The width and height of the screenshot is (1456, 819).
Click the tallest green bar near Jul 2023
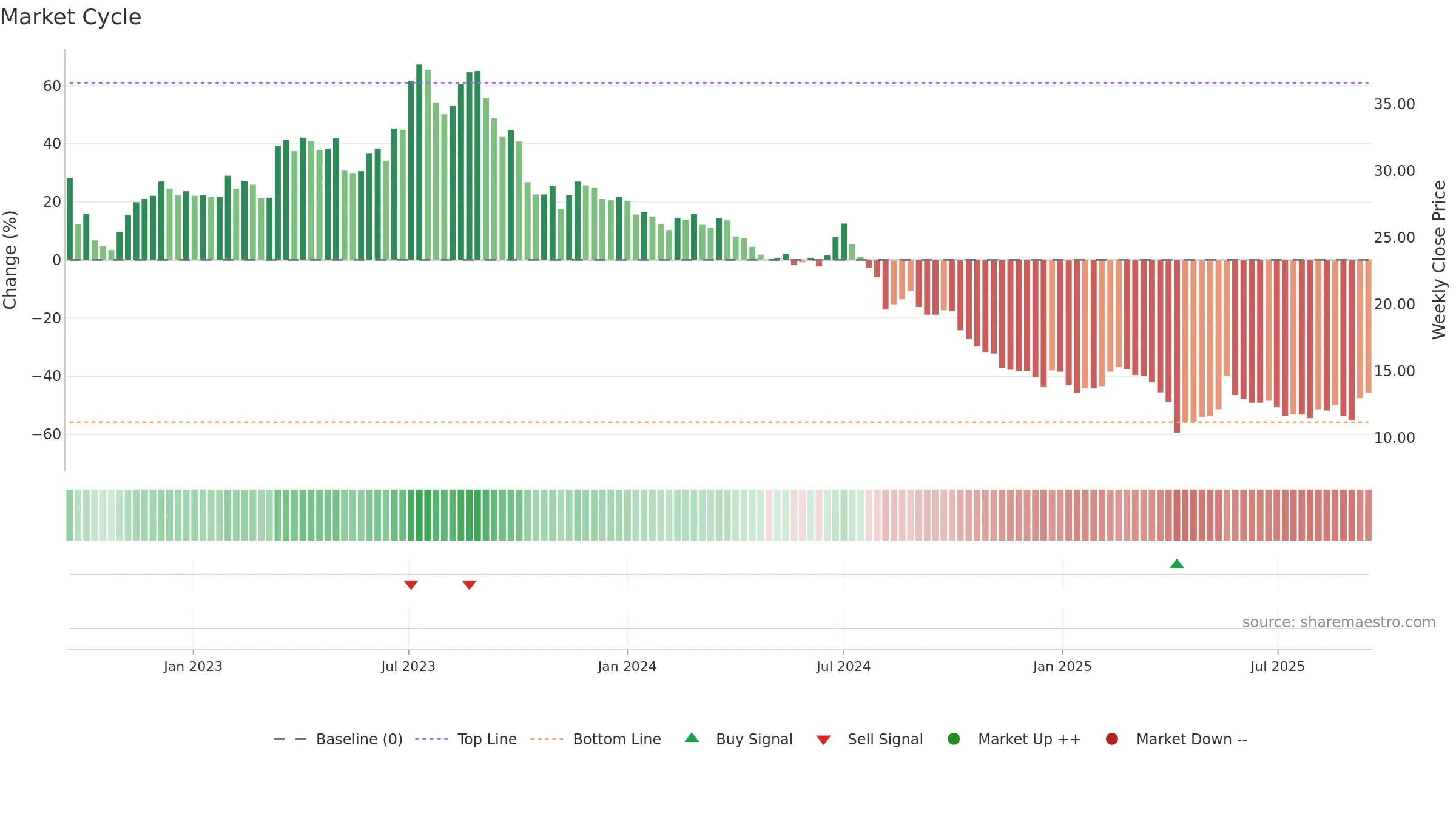coord(419,162)
